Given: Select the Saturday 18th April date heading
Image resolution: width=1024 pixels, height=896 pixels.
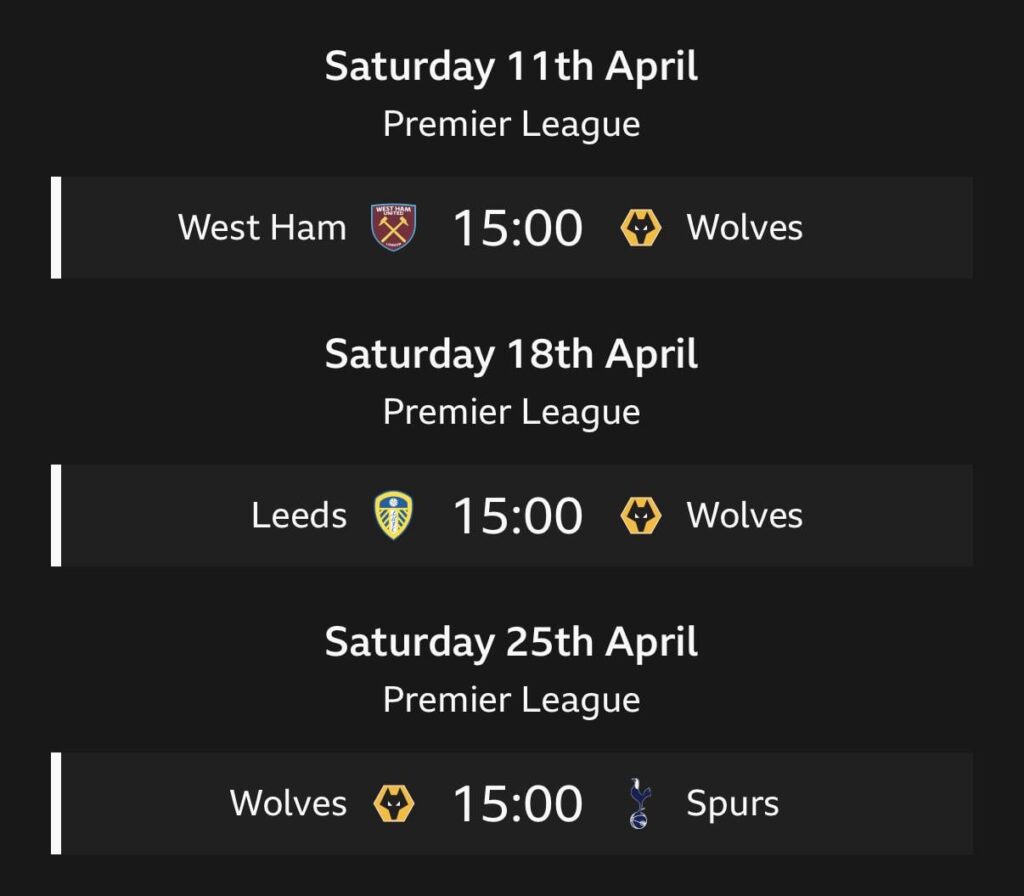Looking at the screenshot, I should [x=510, y=353].
